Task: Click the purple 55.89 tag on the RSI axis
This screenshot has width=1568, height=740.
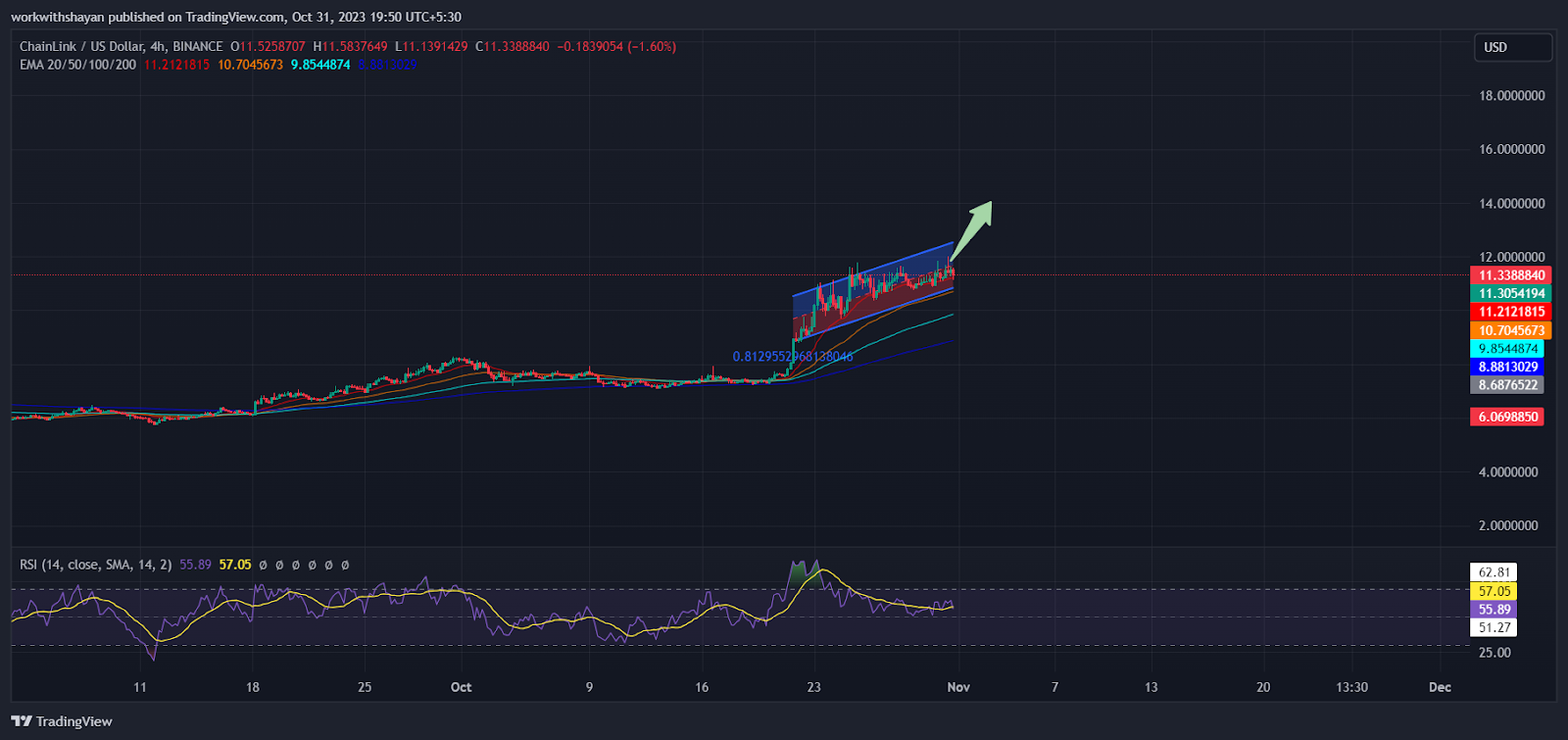Action: (1494, 610)
